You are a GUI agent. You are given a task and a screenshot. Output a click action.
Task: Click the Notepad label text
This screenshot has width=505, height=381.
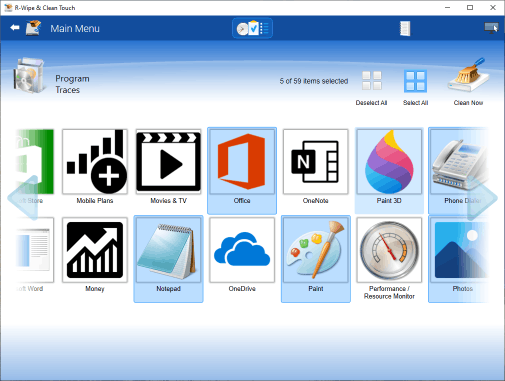click(x=168, y=289)
